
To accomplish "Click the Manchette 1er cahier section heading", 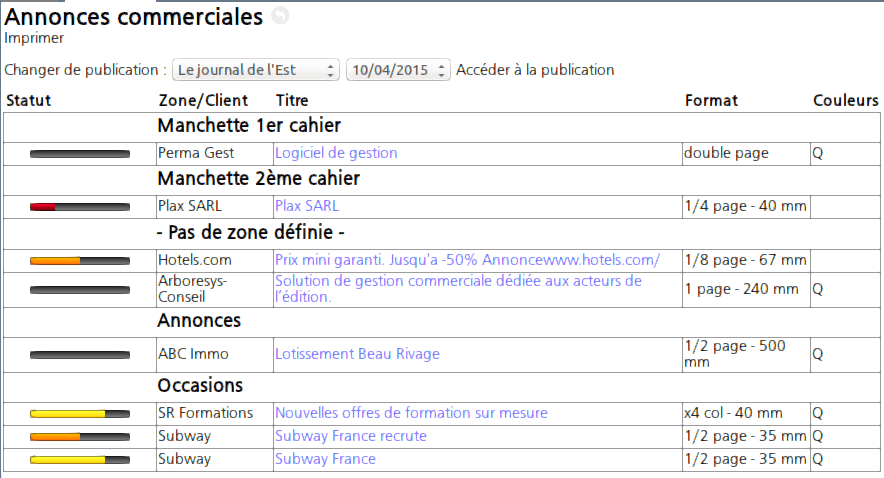I will click(x=249, y=126).
